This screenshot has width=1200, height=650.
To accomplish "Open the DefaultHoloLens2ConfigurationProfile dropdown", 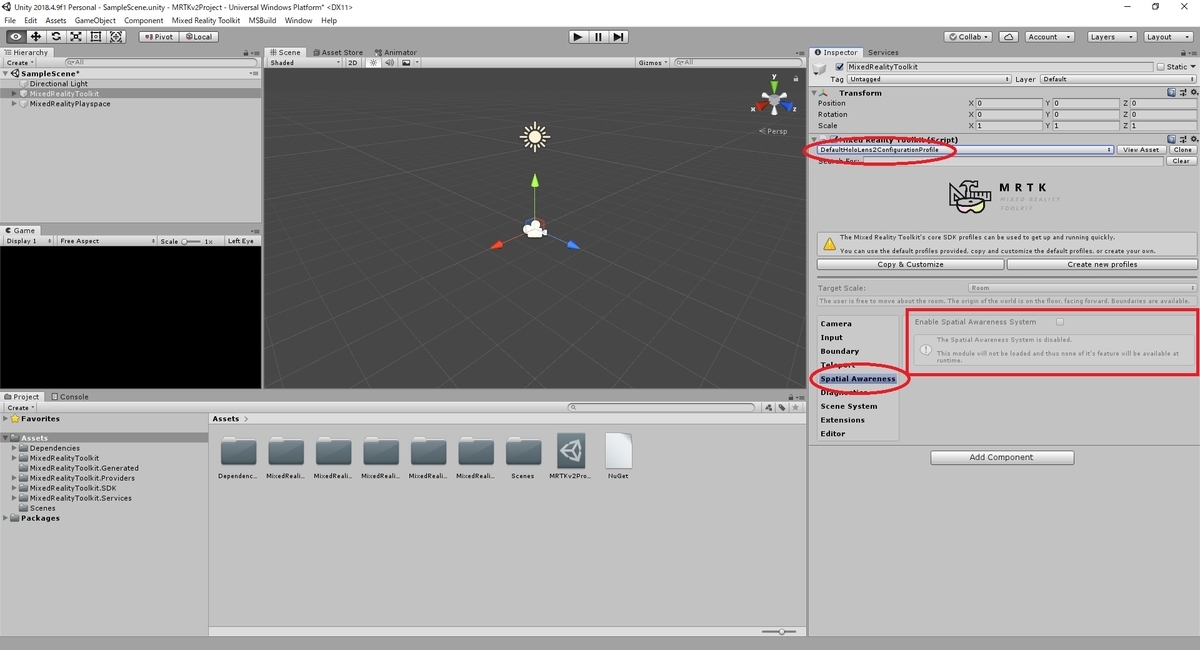I will [965, 149].
